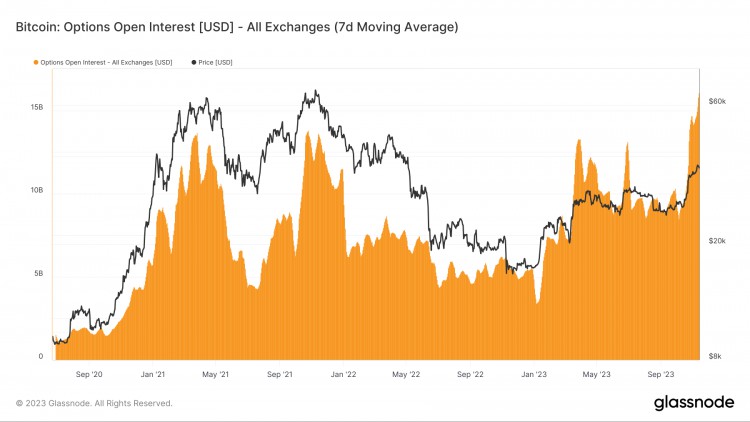Select the Jan '21 x-axis label
This screenshot has height=422, width=750.
pyautogui.click(x=153, y=374)
